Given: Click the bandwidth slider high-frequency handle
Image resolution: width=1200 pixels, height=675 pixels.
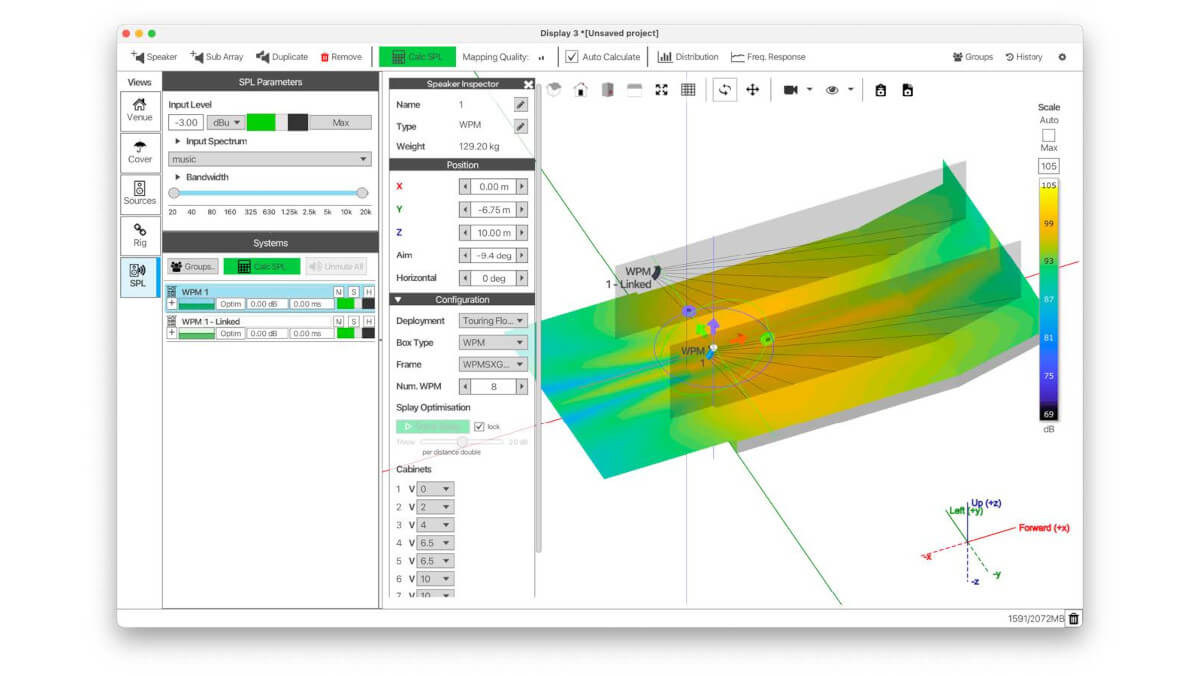Looking at the screenshot, I should 362,193.
